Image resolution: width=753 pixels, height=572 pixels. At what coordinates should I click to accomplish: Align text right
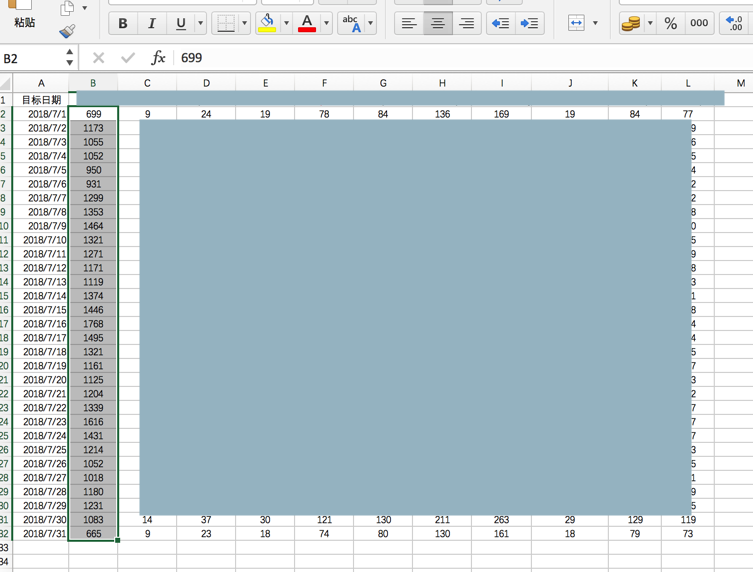(x=466, y=23)
